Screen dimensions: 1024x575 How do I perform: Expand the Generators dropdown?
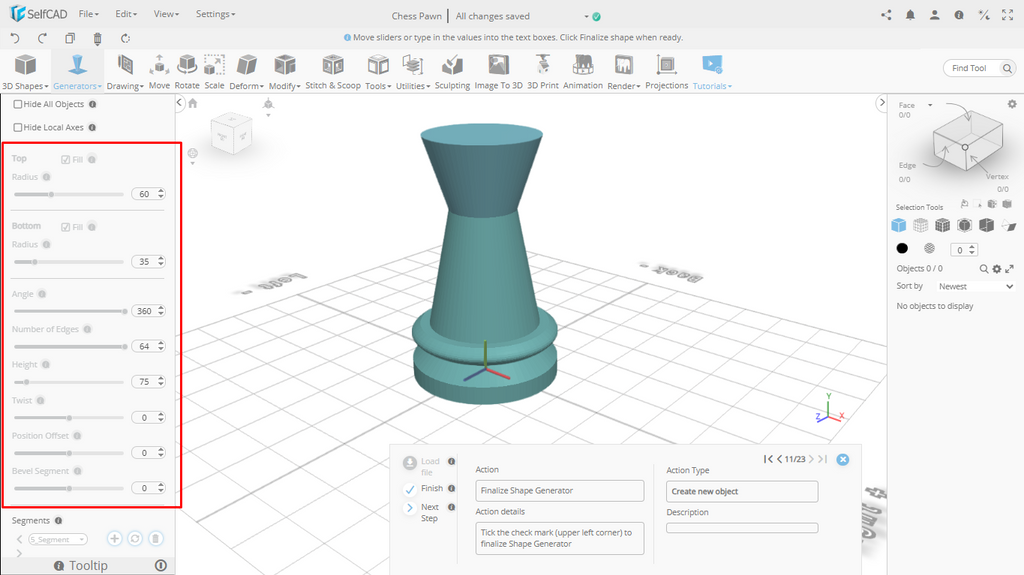click(x=78, y=86)
